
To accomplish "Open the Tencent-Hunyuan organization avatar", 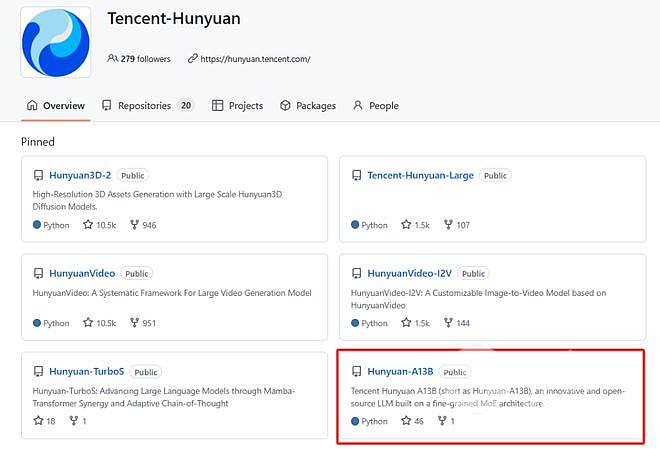I will coord(56,43).
